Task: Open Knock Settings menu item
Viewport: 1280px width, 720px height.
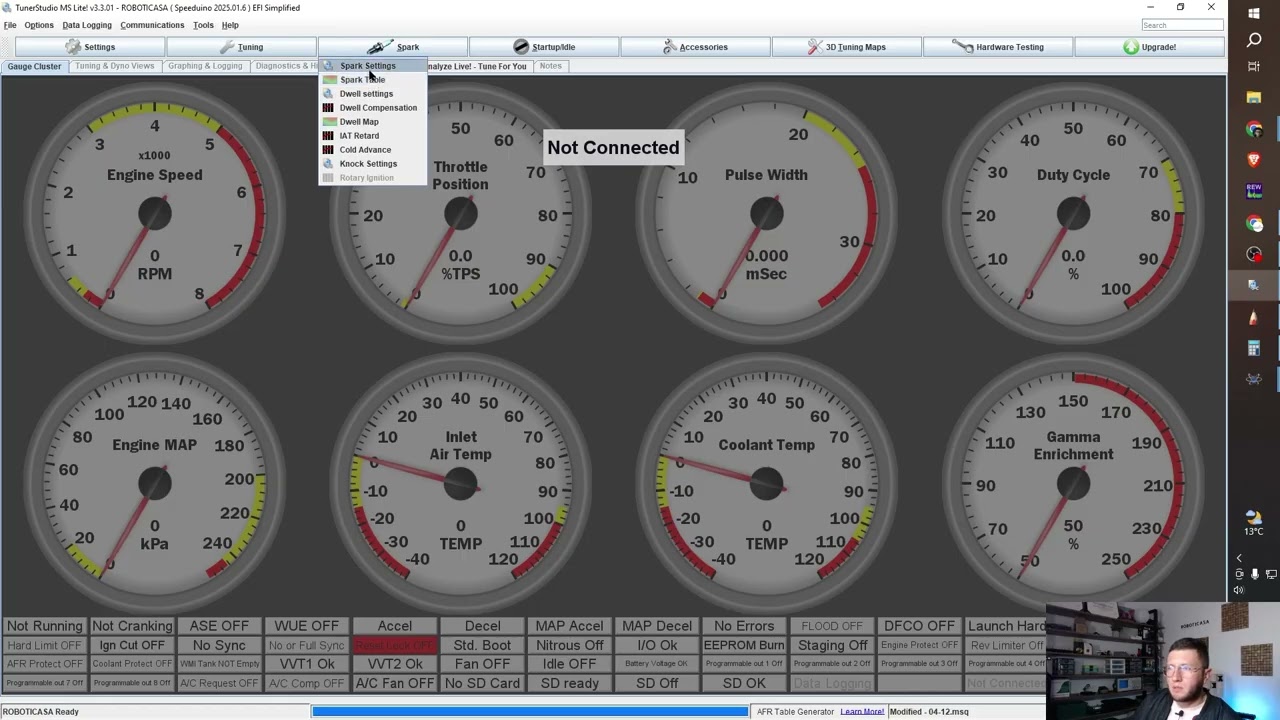Action: [x=372, y=164]
